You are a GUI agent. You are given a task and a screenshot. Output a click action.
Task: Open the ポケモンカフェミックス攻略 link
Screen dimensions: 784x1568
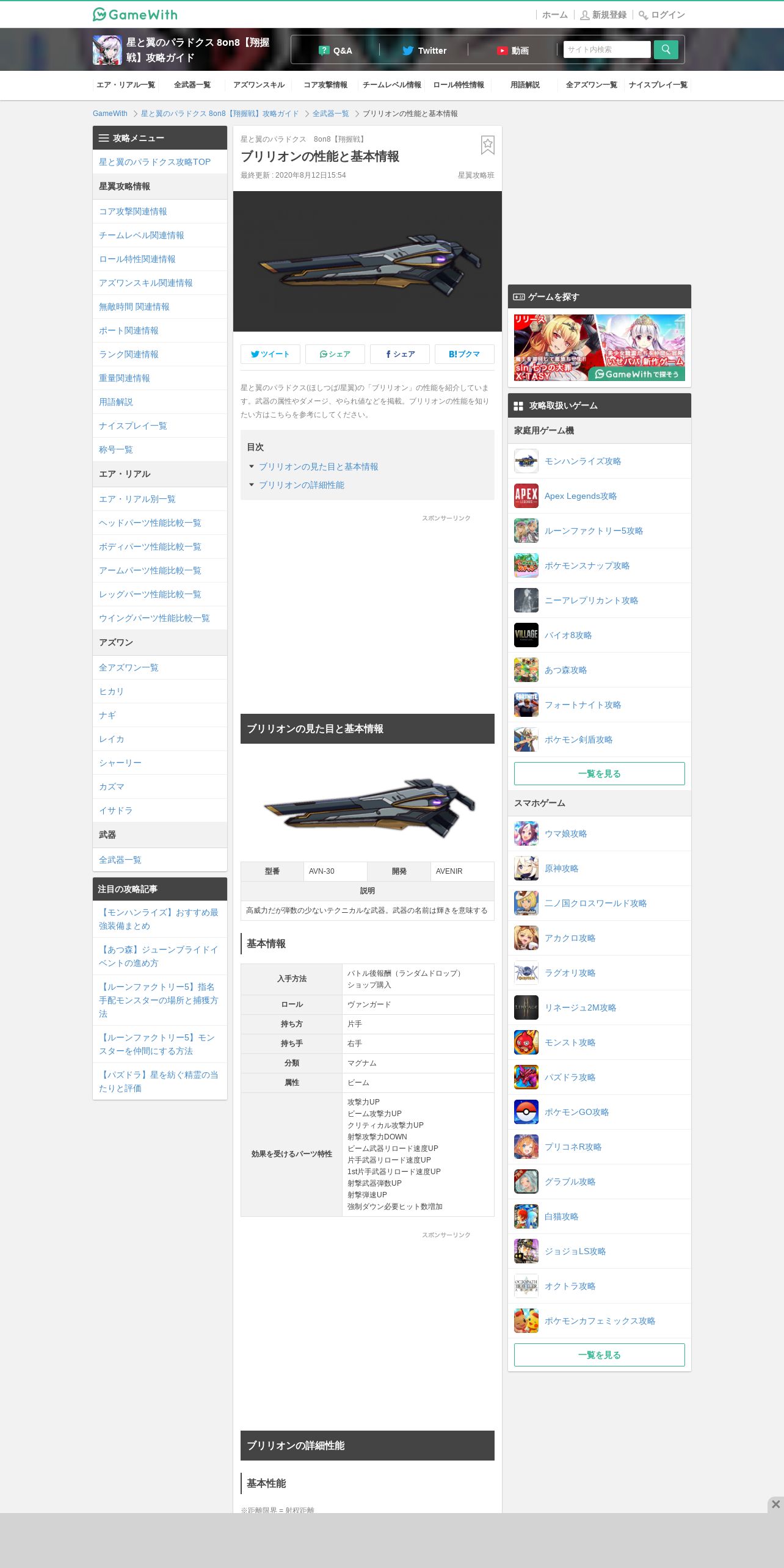pos(600,1321)
